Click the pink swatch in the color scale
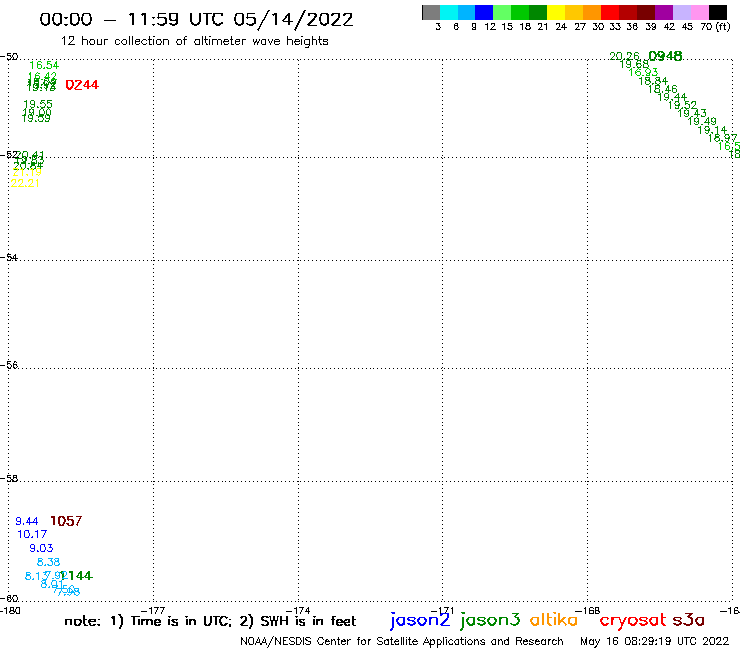Screen dimensions: 740x650 coord(699,12)
